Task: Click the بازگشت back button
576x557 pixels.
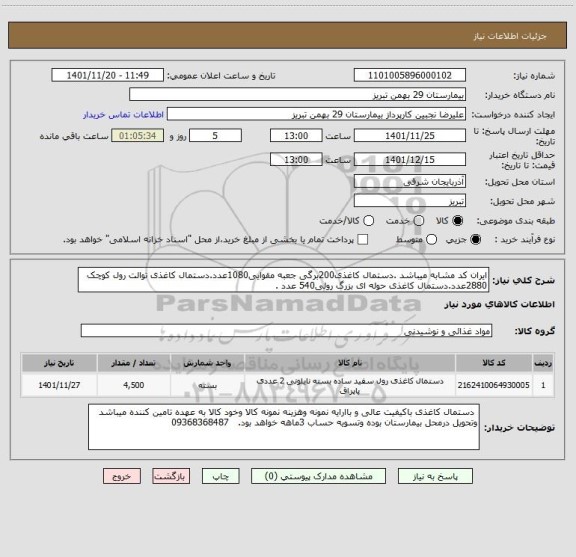Action: [x=171, y=476]
